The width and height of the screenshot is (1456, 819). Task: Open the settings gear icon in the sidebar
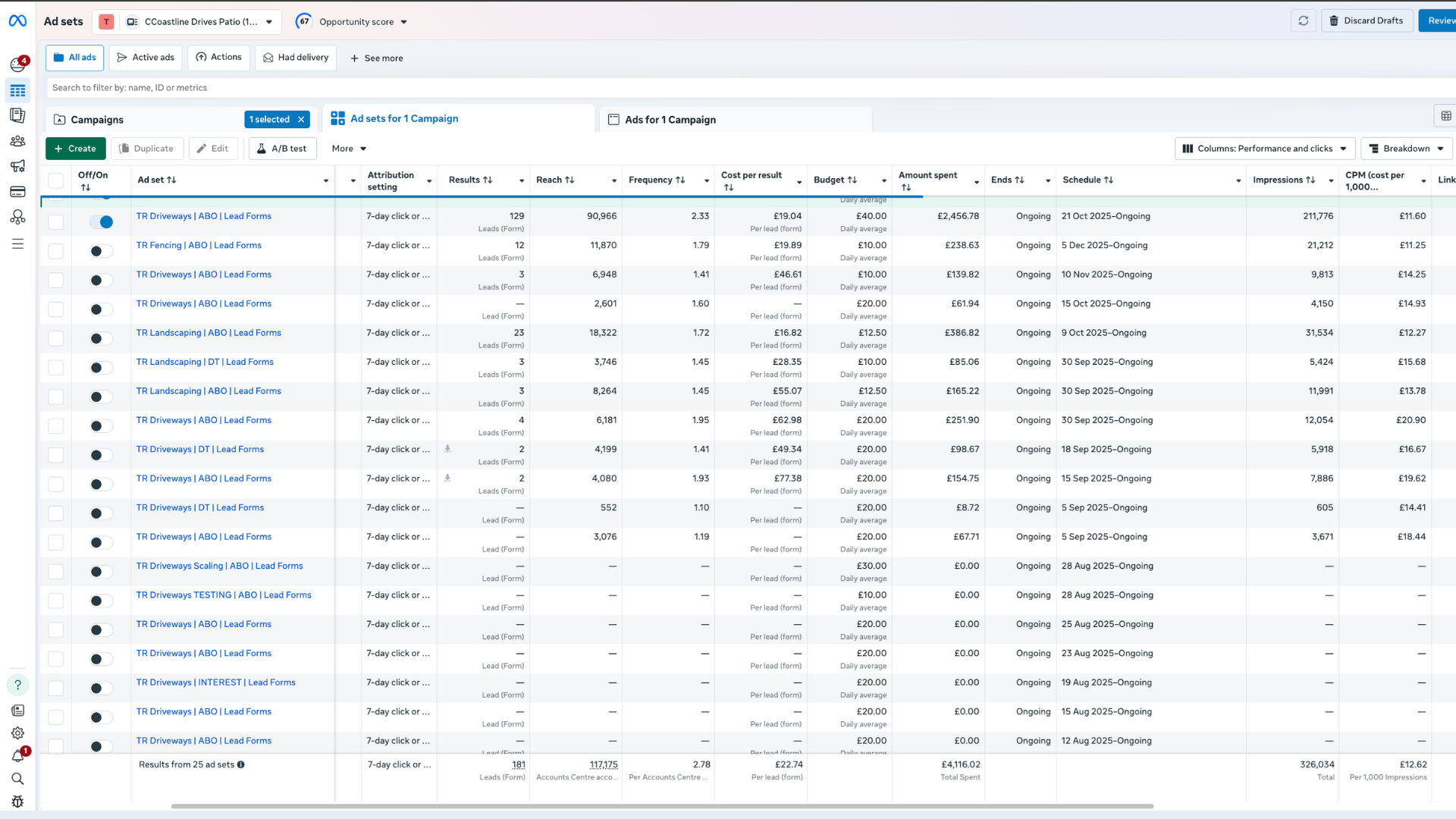[x=17, y=733]
